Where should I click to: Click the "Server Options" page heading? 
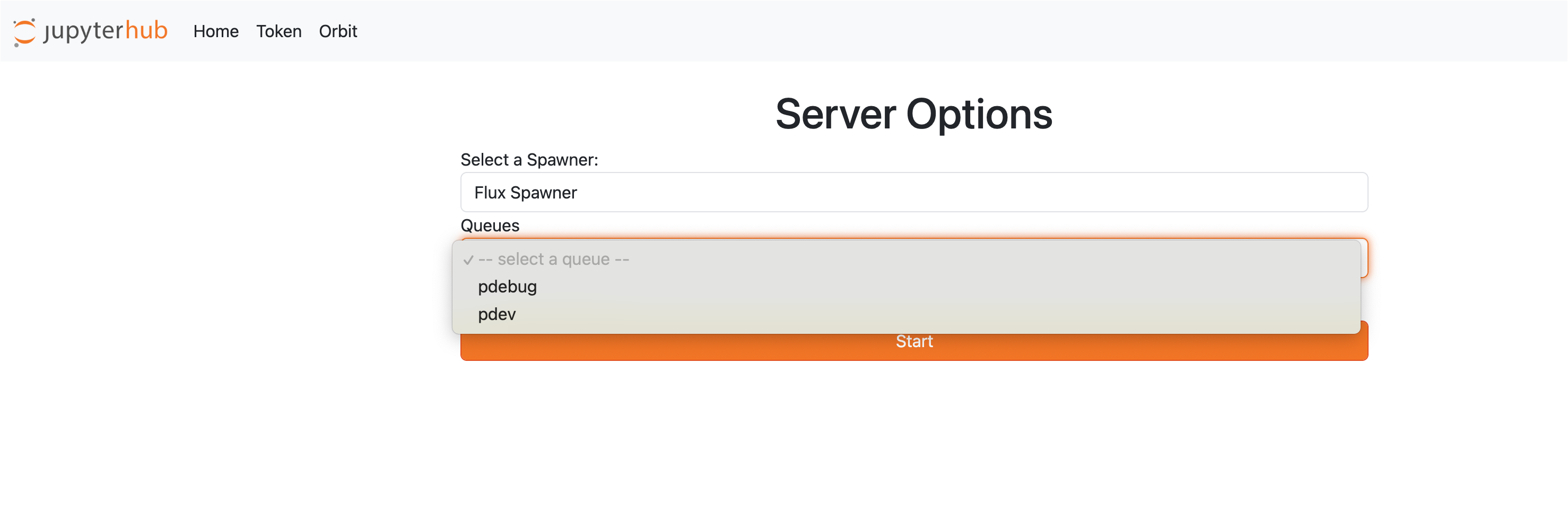(x=913, y=115)
